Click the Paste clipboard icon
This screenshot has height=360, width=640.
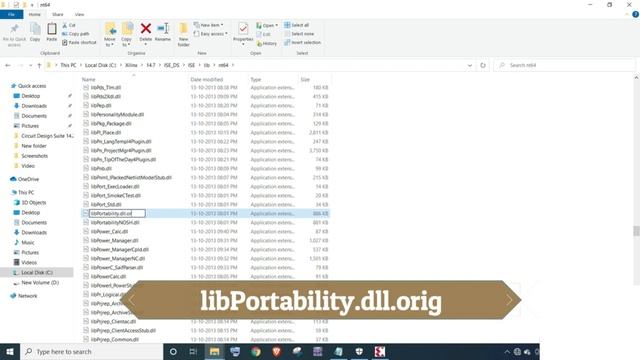click(x=51, y=29)
